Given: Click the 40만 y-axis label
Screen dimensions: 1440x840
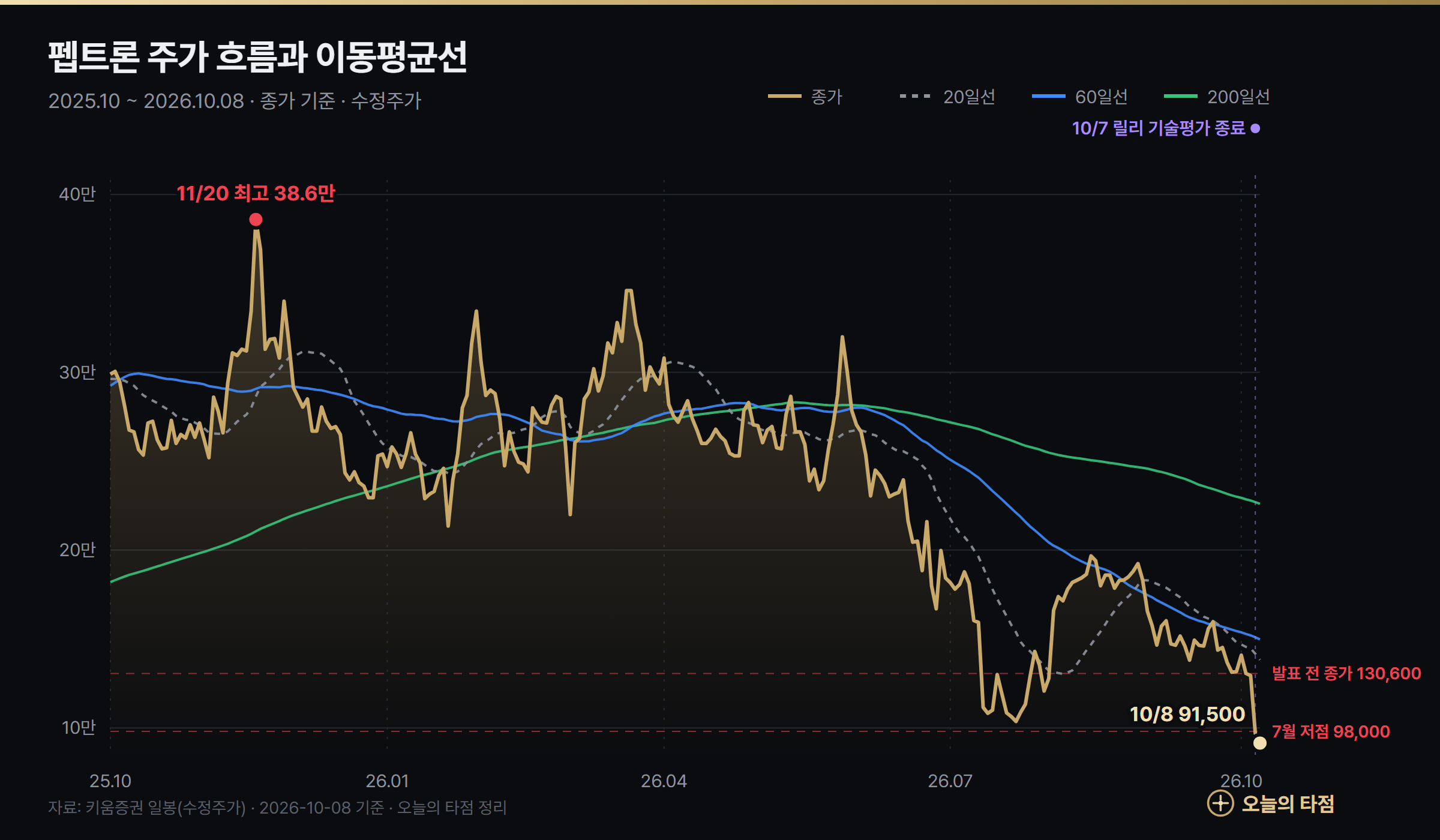Looking at the screenshot, I should 77,194.
